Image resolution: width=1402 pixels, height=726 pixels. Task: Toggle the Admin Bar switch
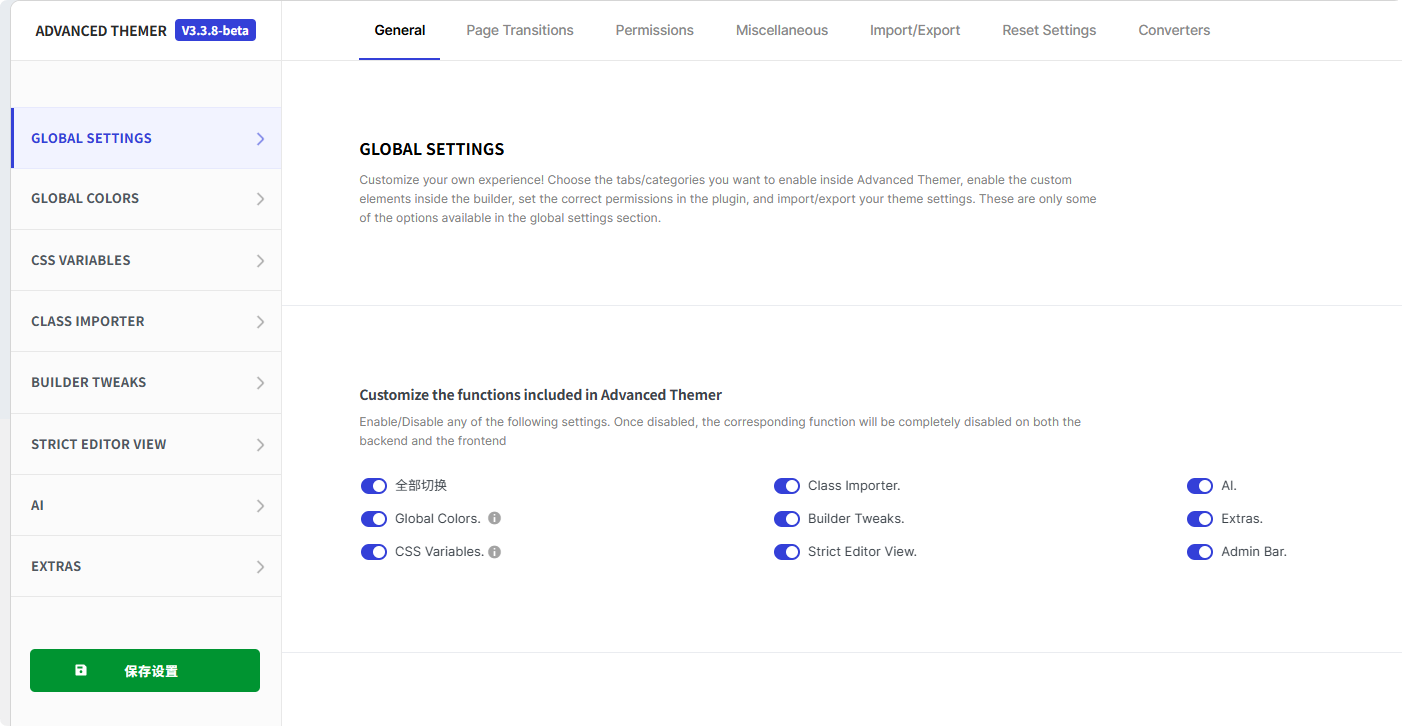[1200, 552]
